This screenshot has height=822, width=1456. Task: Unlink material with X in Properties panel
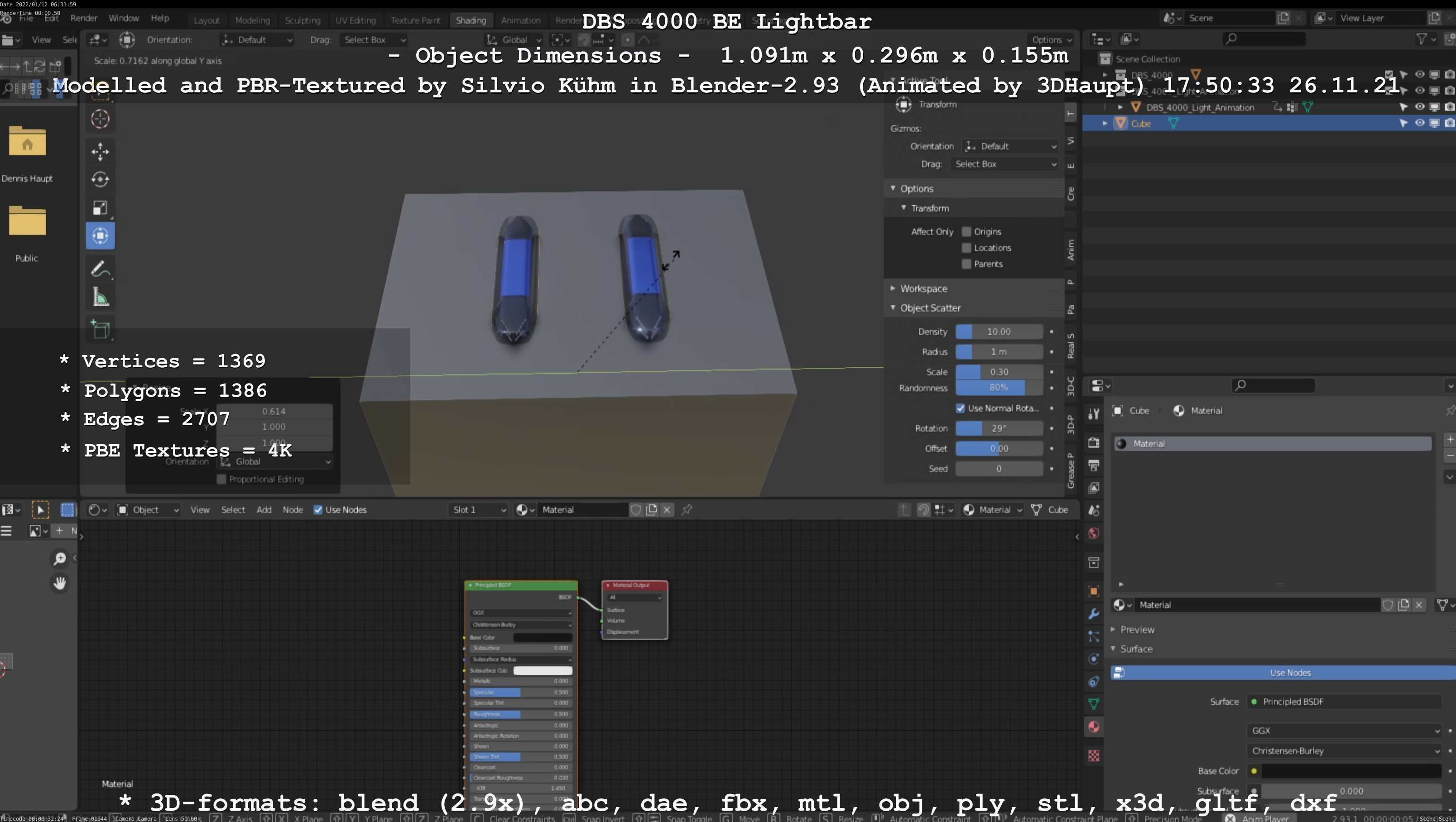1419,605
